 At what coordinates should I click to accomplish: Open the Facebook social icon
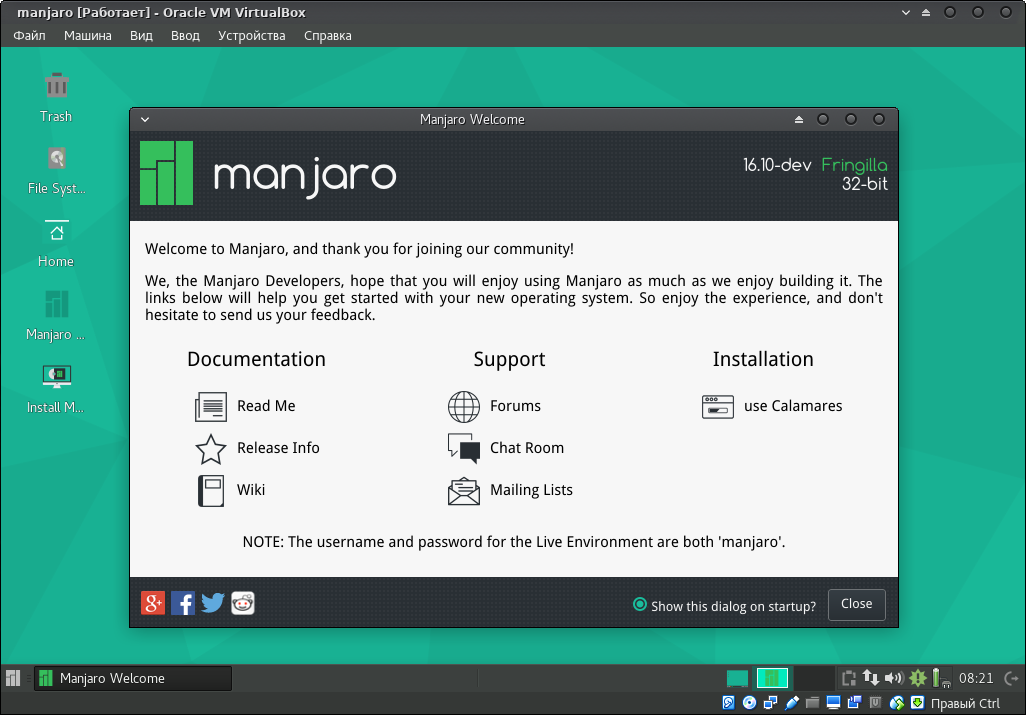point(183,603)
